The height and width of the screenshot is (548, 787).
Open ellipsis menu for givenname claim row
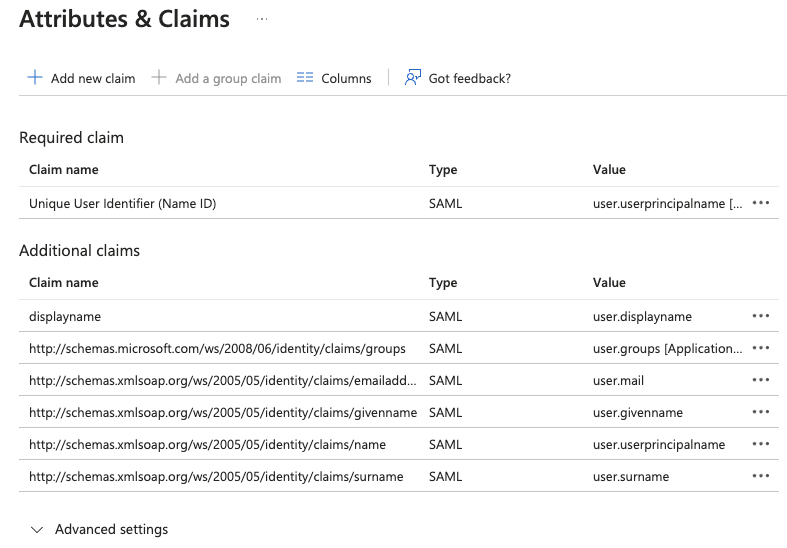pos(761,412)
